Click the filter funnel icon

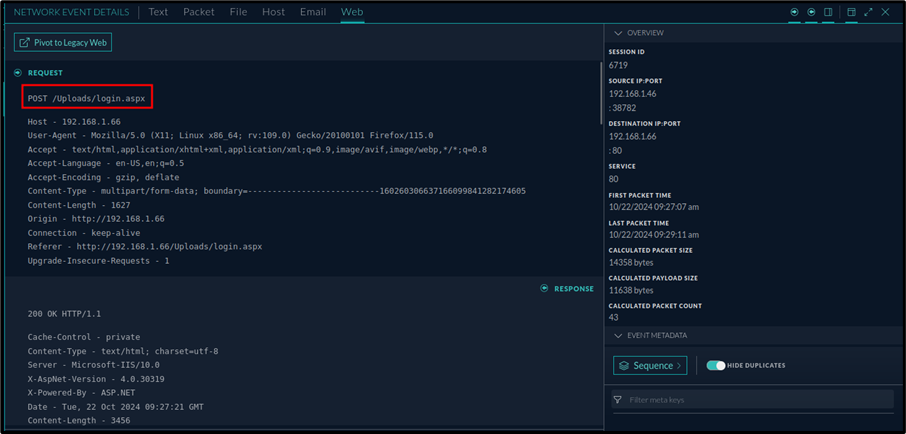618,400
